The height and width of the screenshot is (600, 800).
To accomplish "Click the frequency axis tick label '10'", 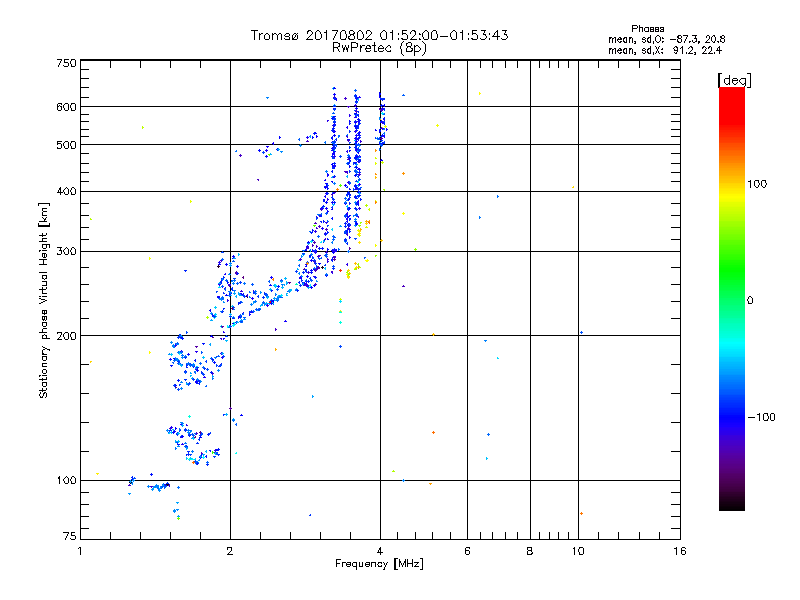I will point(578,551).
